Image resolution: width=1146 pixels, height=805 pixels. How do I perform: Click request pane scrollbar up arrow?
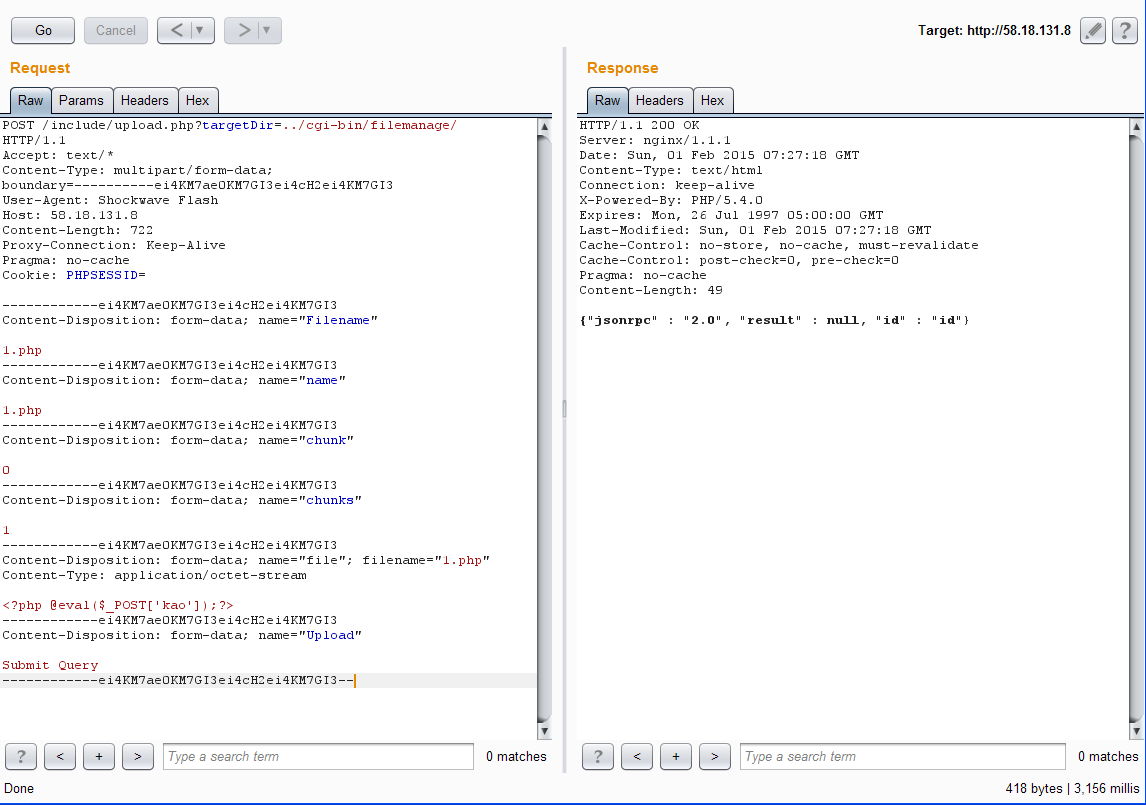[544, 126]
